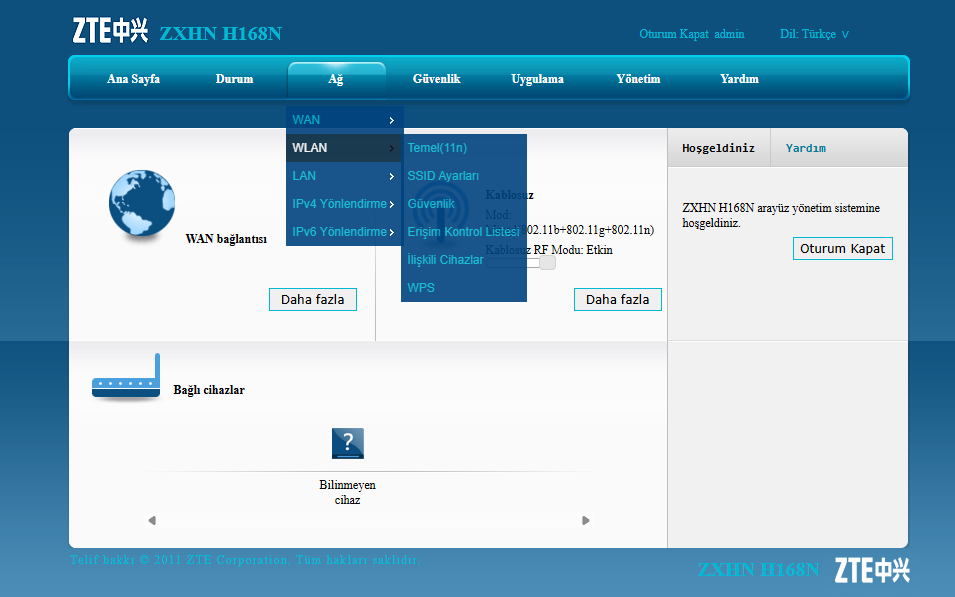The width and height of the screenshot is (955, 597).
Task: Click the right arrow in device carousel
Action: 585,520
